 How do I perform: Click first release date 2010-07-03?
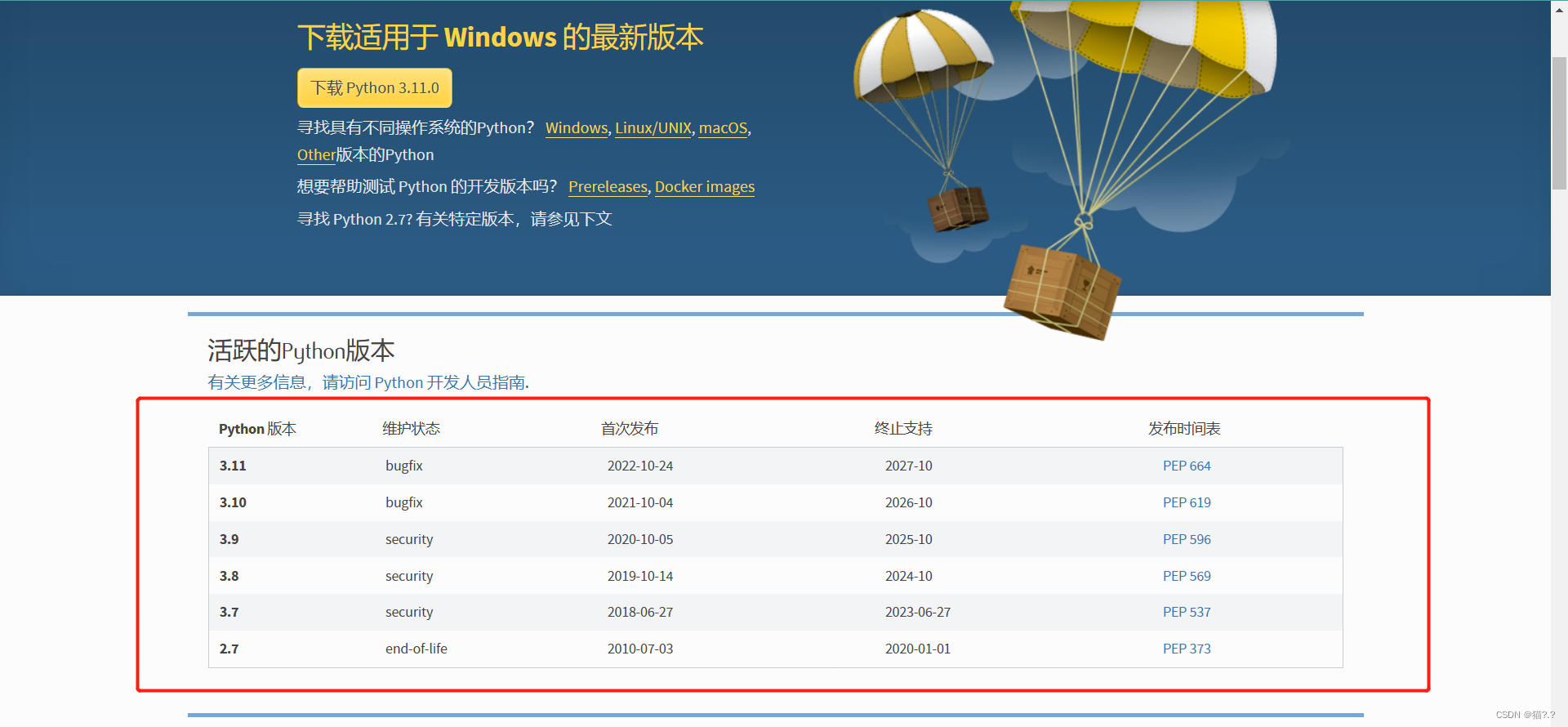click(640, 649)
